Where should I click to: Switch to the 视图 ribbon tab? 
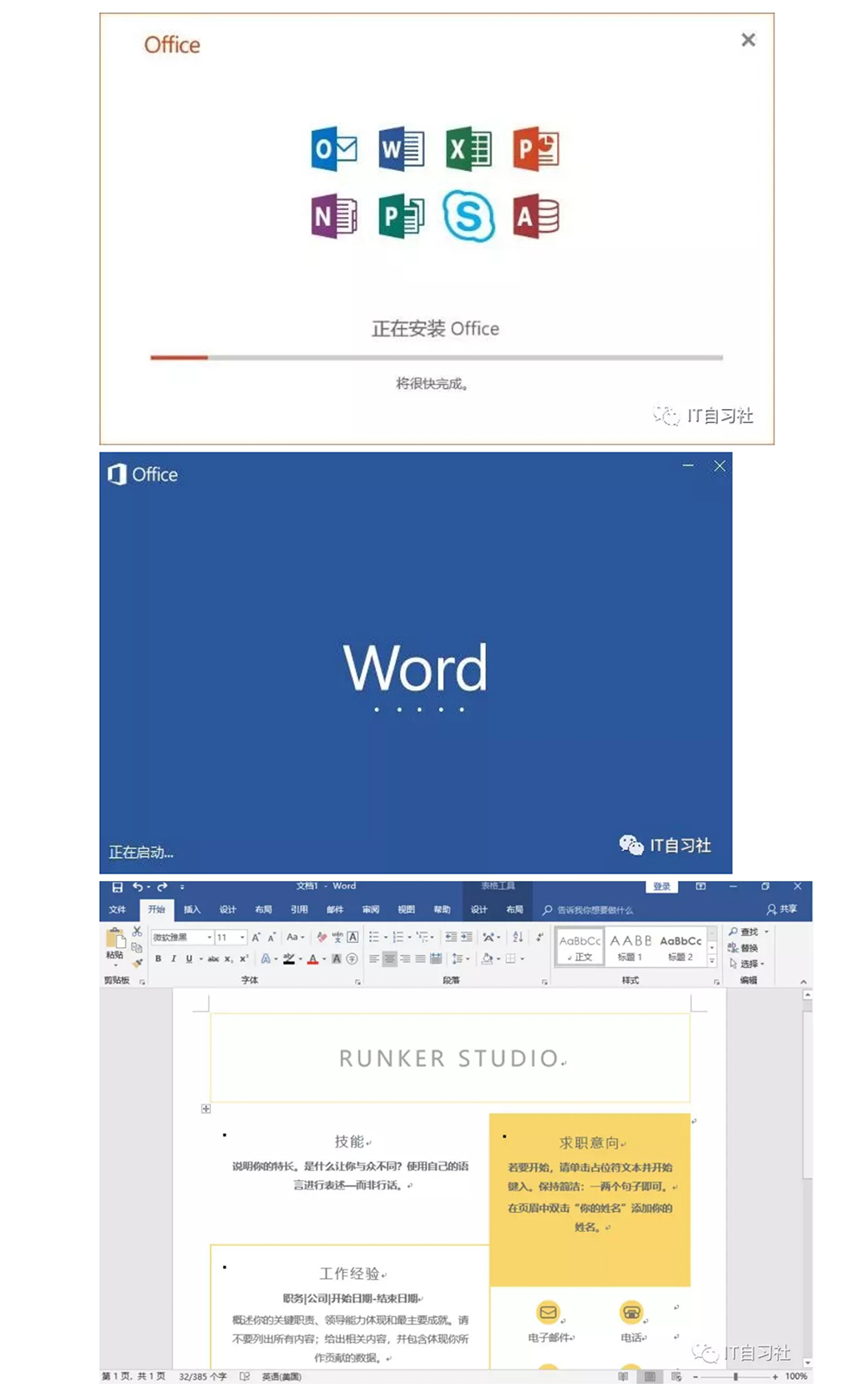(x=406, y=910)
